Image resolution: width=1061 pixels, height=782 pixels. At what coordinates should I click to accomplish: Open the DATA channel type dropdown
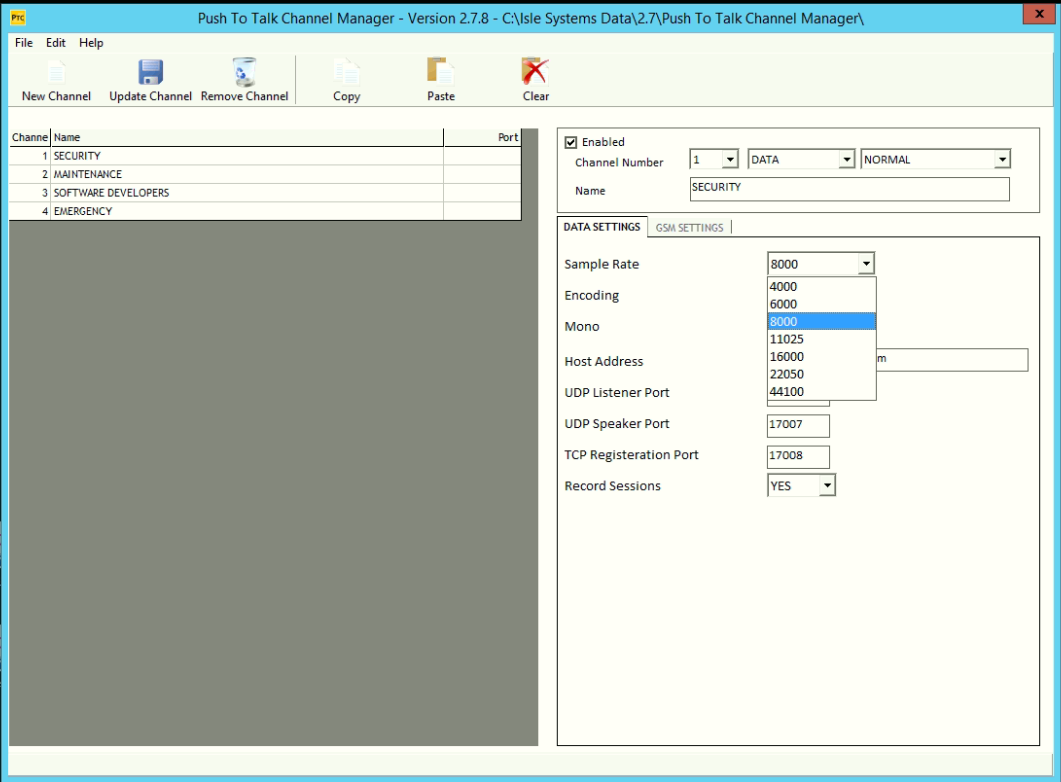coord(846,160)
